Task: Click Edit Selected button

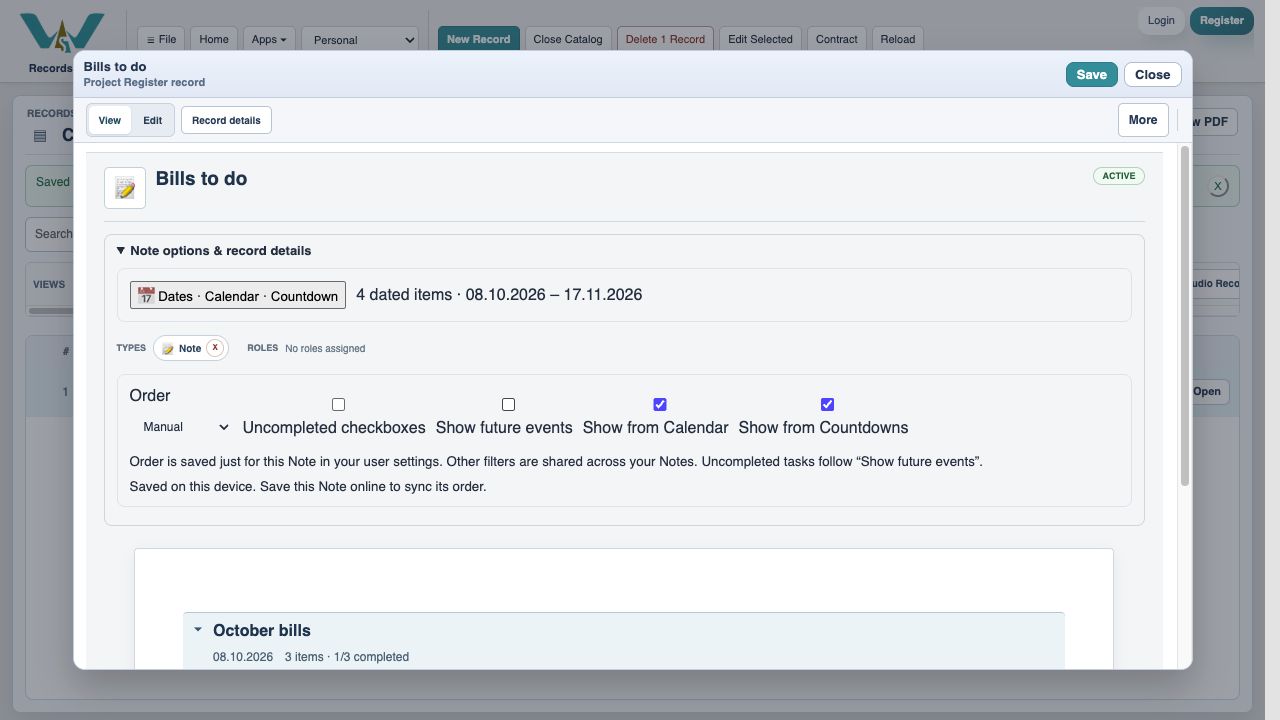Action: tap(760, 39)
